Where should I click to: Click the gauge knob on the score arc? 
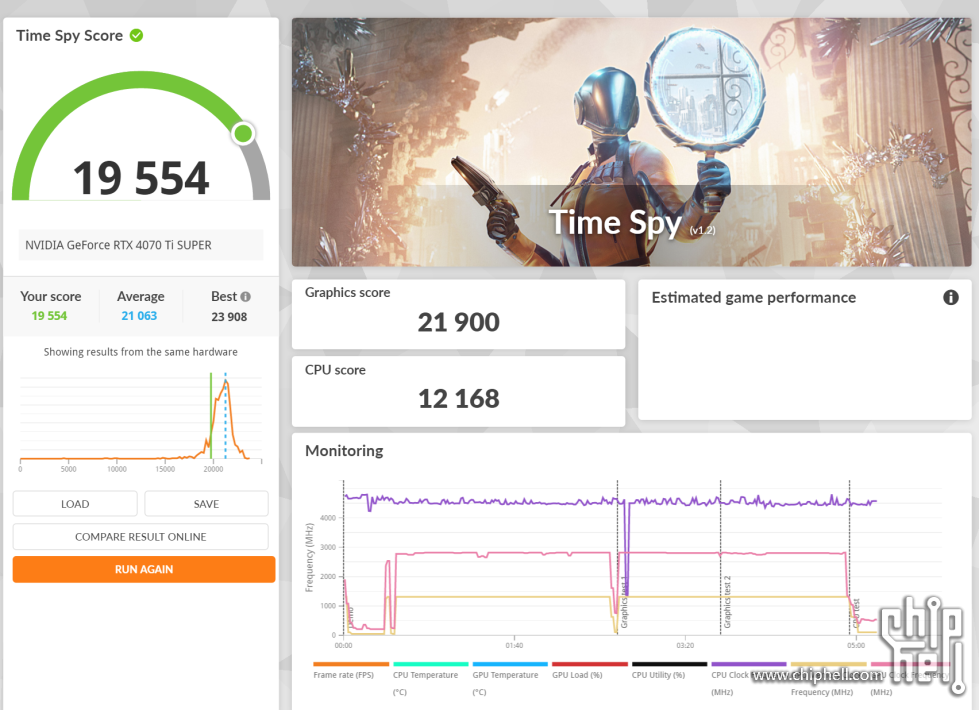pos(243,133)
